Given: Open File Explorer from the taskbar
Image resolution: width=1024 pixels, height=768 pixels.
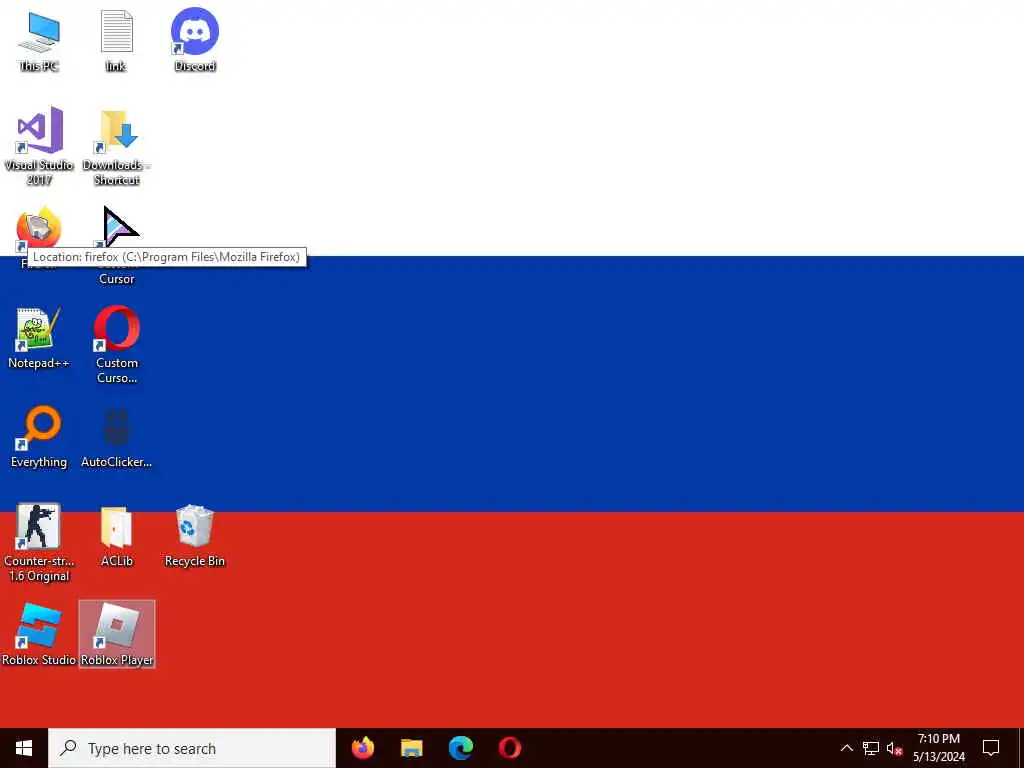Looking at the screenshot, I should pyautogui.click(x=411, y=748).
